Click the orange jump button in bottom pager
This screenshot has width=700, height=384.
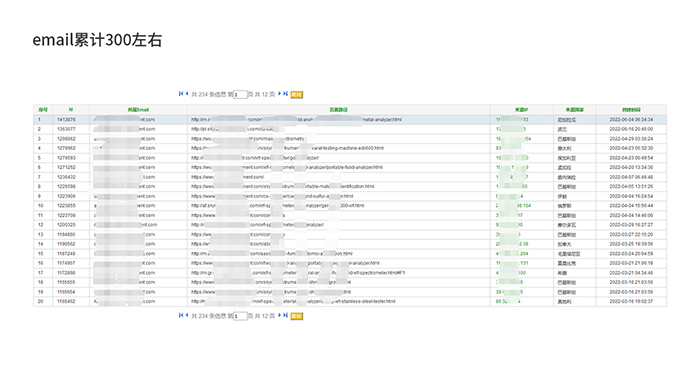coord(296,316)
